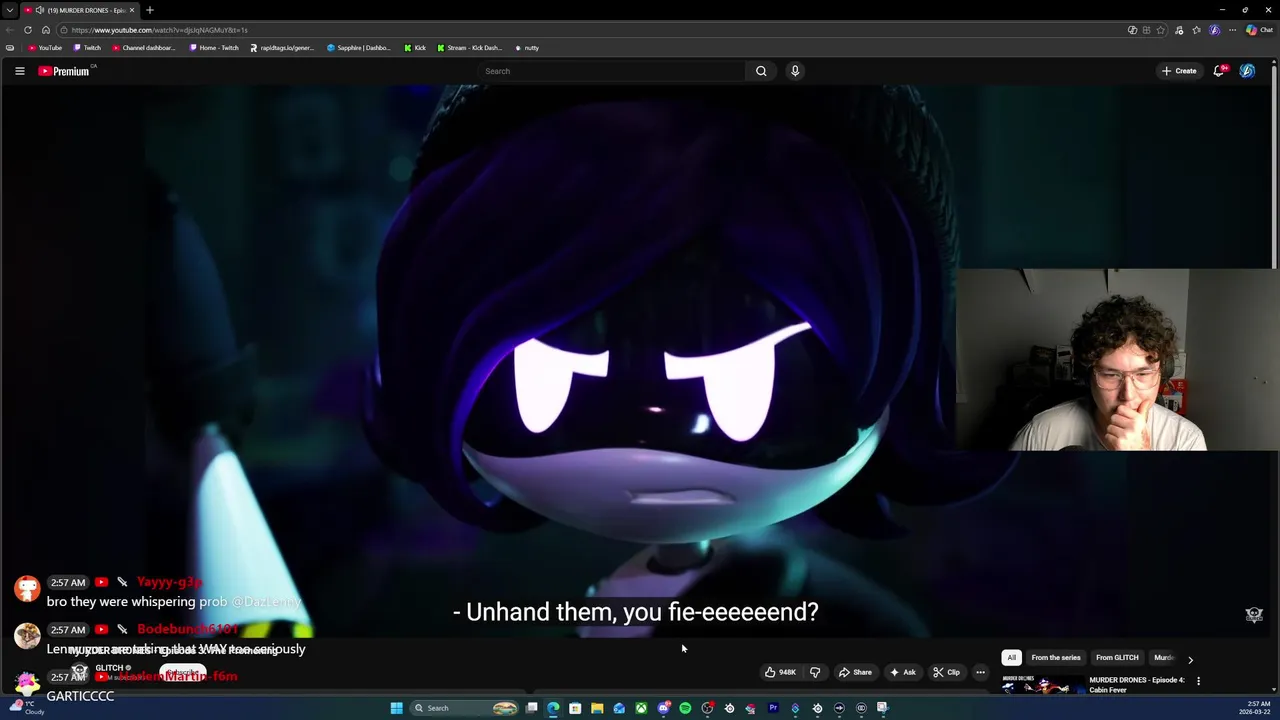Click the magnifier search button on YouTube
Viewport: 1280px width, 720px height.
761,71
